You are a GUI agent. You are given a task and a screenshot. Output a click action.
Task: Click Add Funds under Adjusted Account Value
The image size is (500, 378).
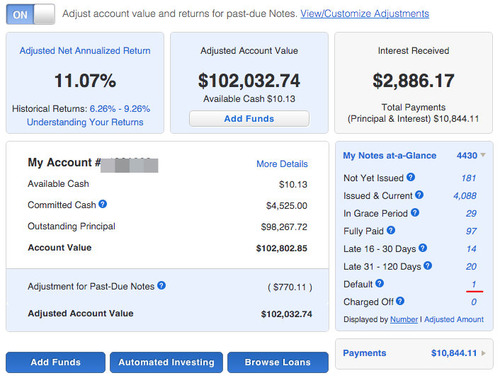(249, 119)
